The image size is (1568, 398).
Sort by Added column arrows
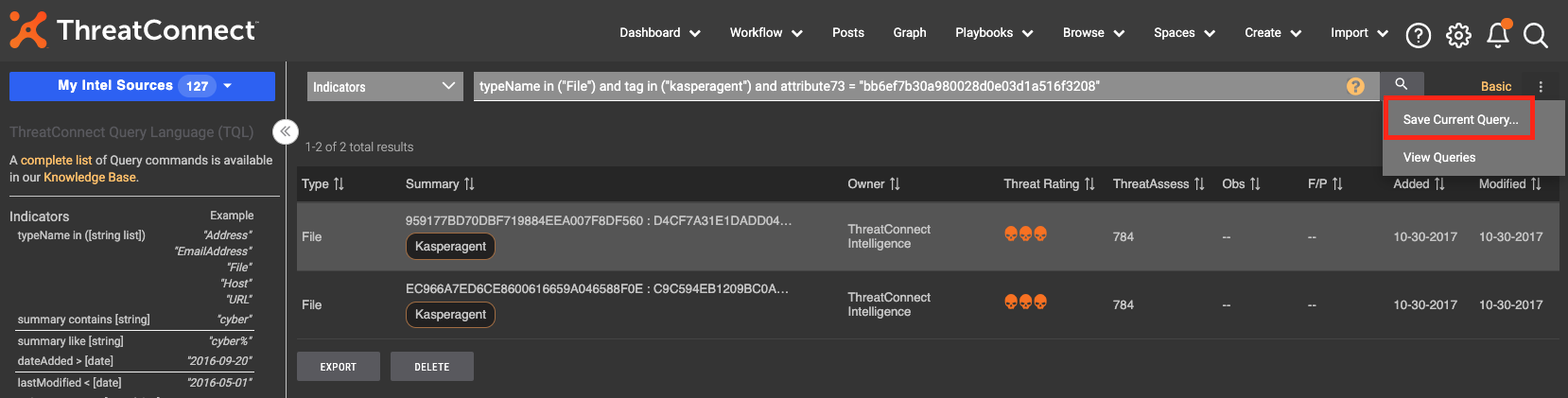coord(1439,184)
